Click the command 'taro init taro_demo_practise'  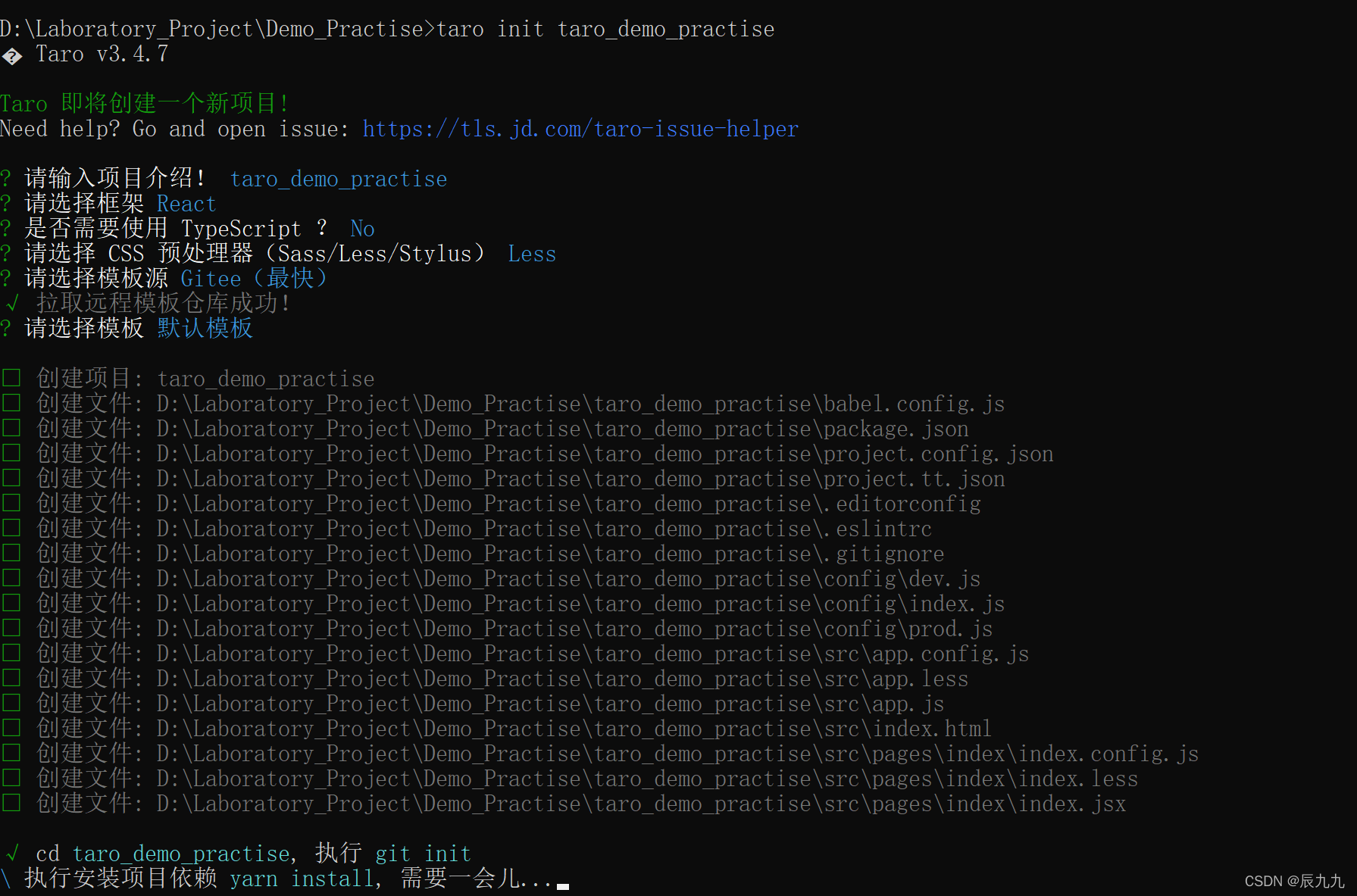(605, 30)
